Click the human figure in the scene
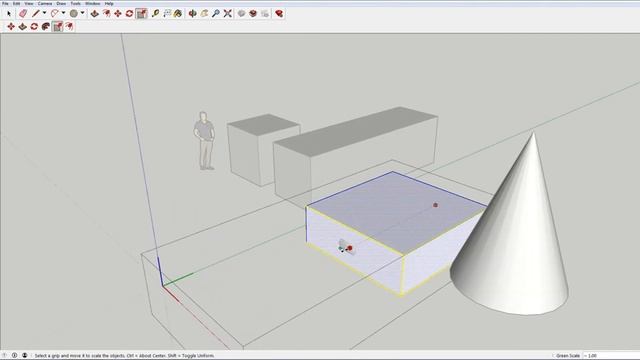This screenshot has width=640, height=360. [204, 140]
